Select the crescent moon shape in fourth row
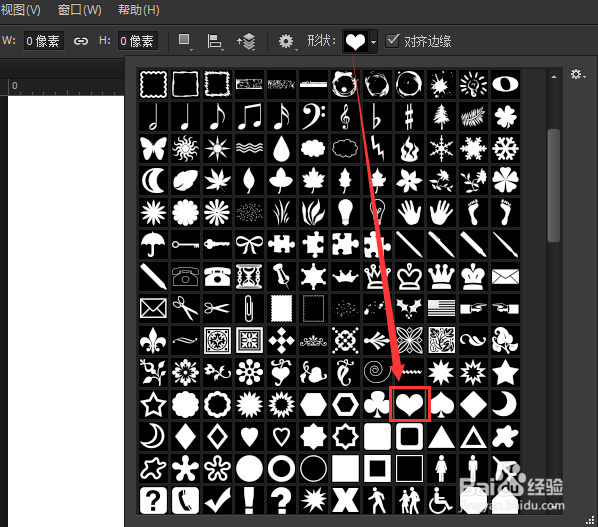The image size is (598, 527). point(153,180)
